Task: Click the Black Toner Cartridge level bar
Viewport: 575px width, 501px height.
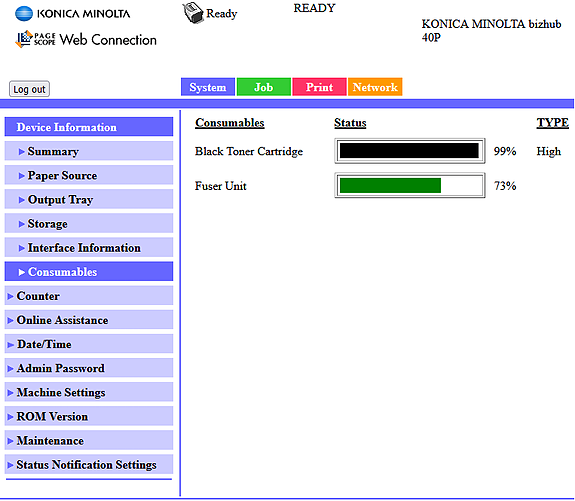Action: (x=410, y=151)
